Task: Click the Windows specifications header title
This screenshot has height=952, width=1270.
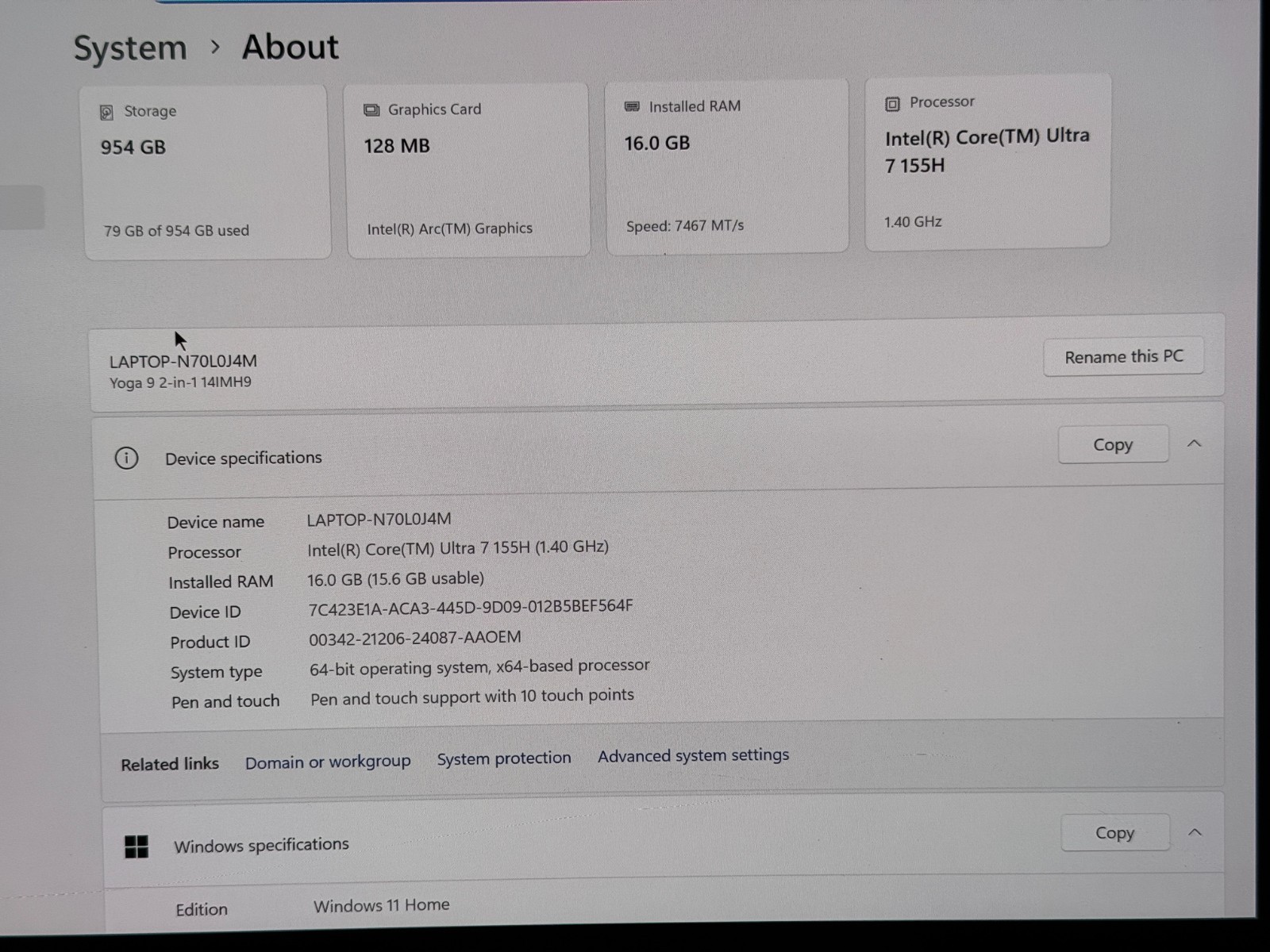Action: (x=261, y=845)
